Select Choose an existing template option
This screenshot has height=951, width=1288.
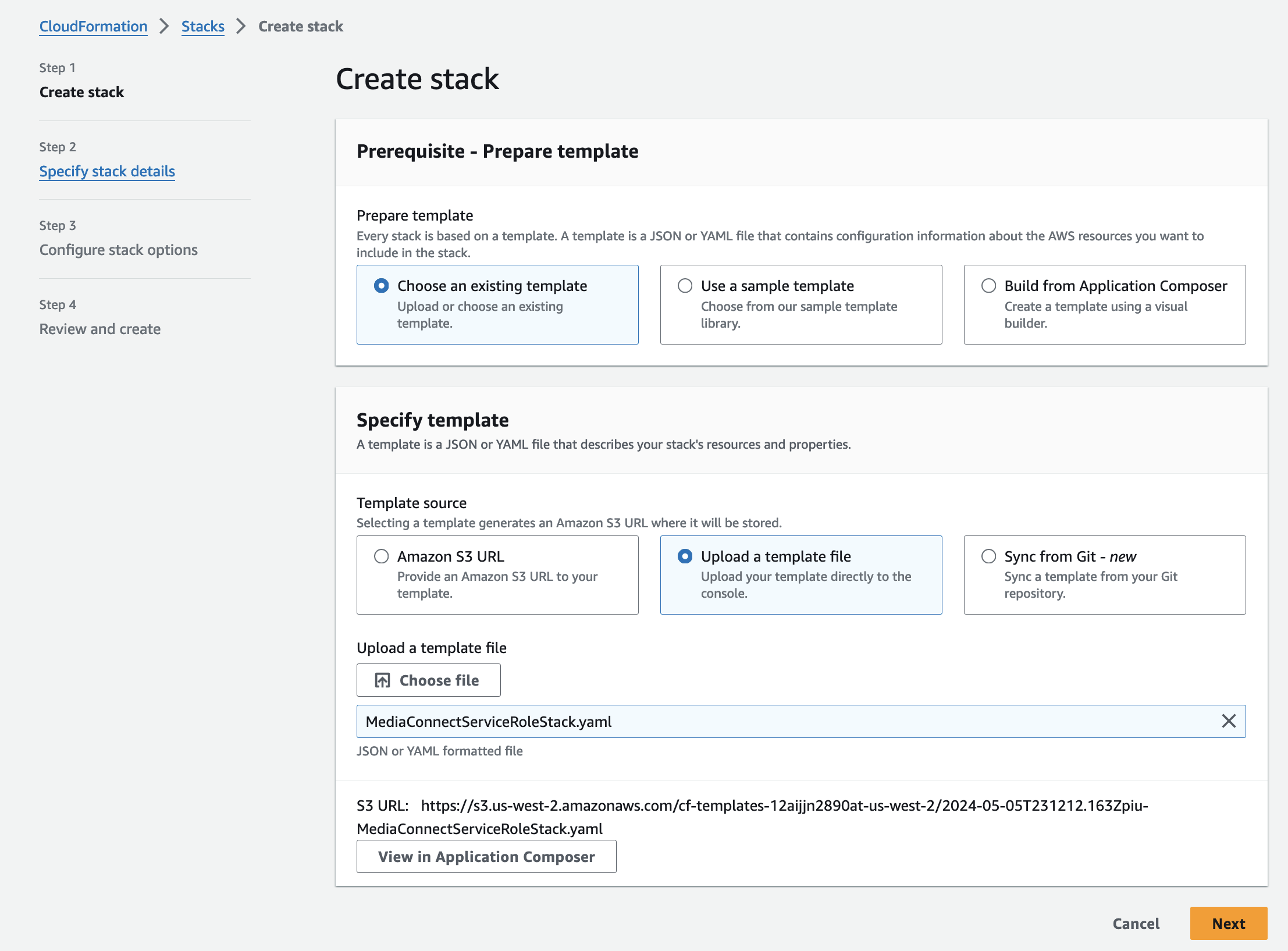tap(382, 286)
